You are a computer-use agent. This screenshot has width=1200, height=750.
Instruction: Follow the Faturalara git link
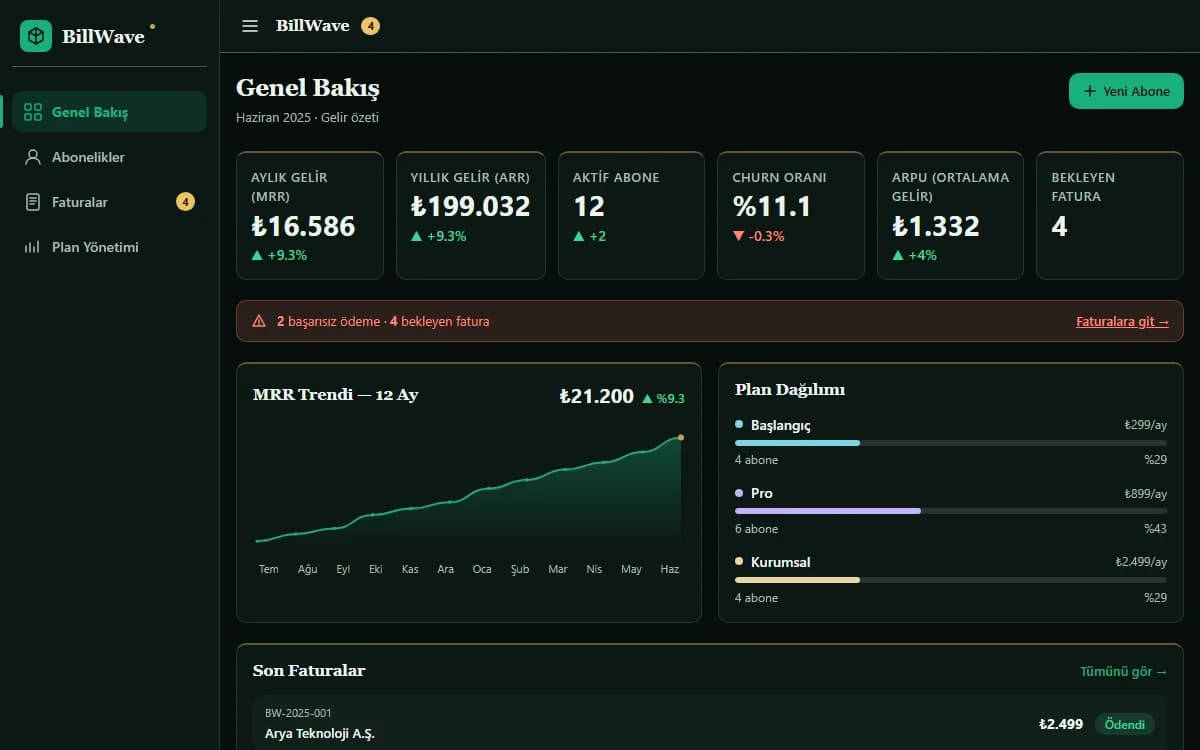click(x=1122, y=322)
